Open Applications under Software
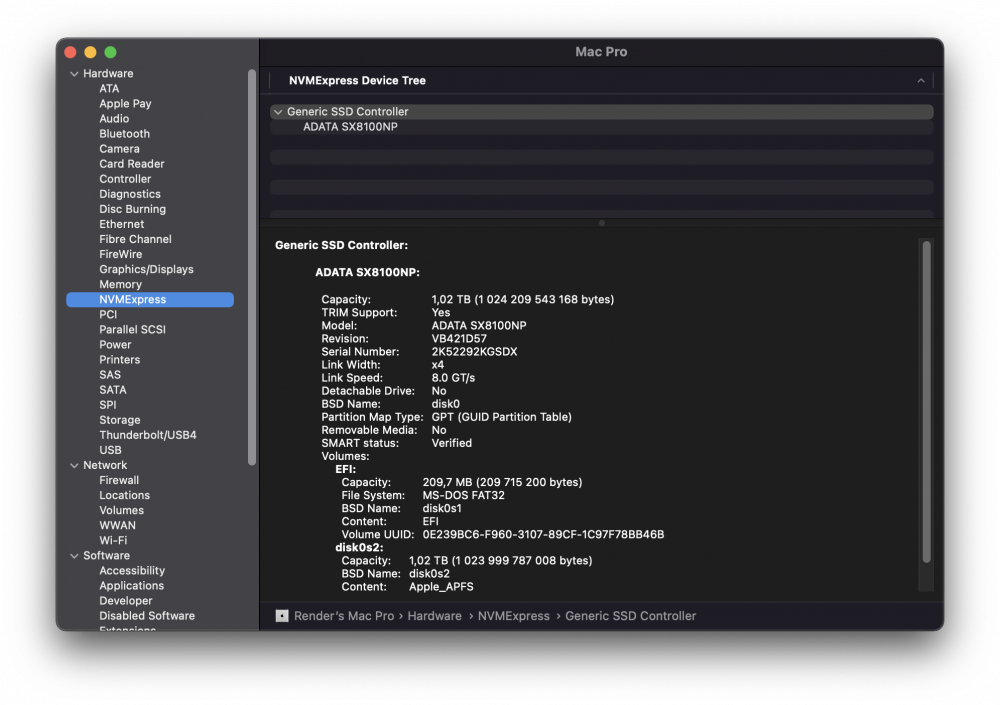Screen dimensions: 1000x705 tap(131, 586)
